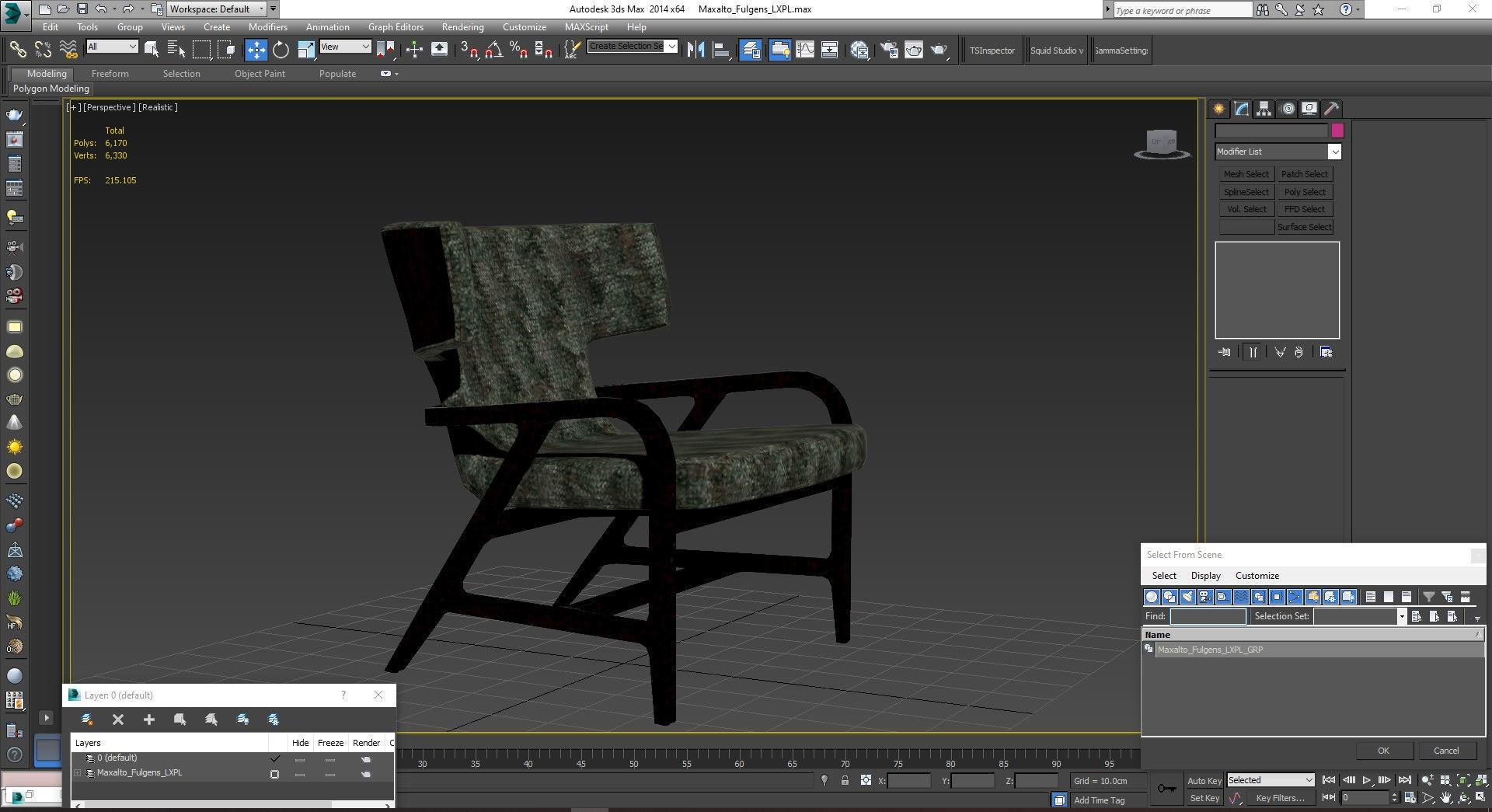Open the Graph Editors menu

point(396,26)
